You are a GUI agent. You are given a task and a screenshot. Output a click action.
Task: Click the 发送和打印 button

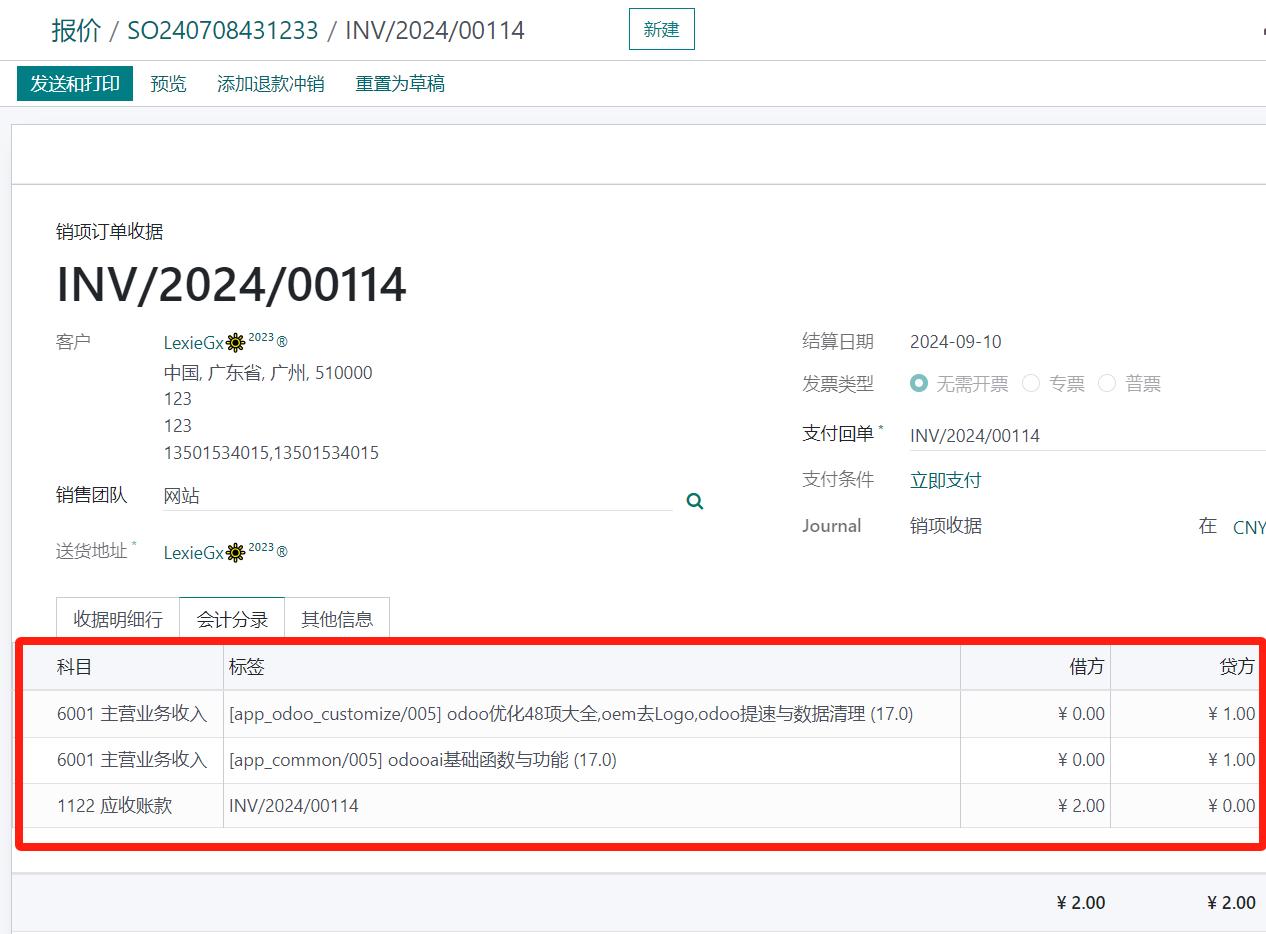(x=75, y=84)
